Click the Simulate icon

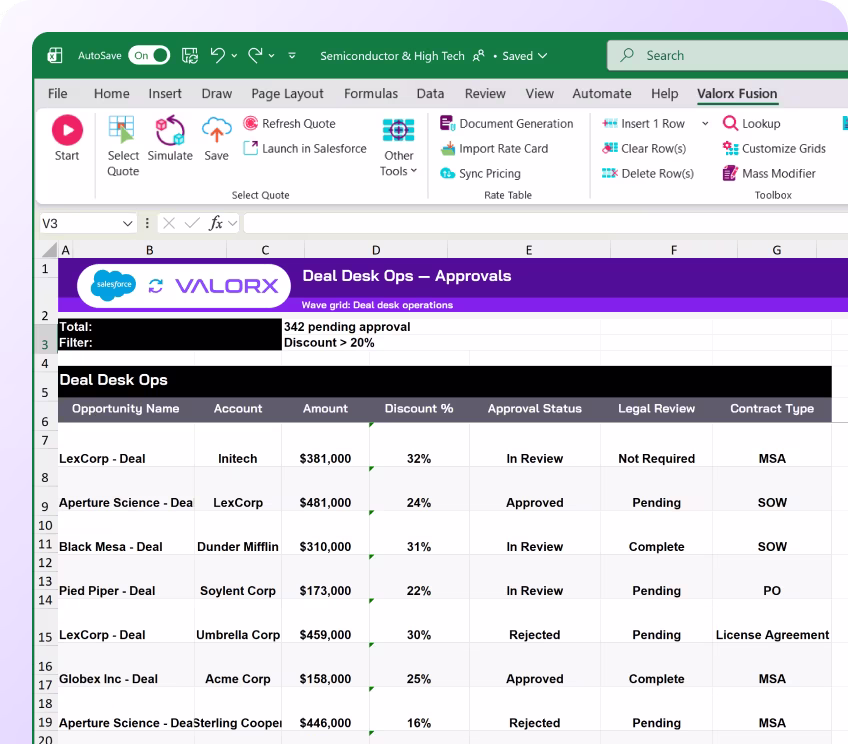[x=170, y=130]
